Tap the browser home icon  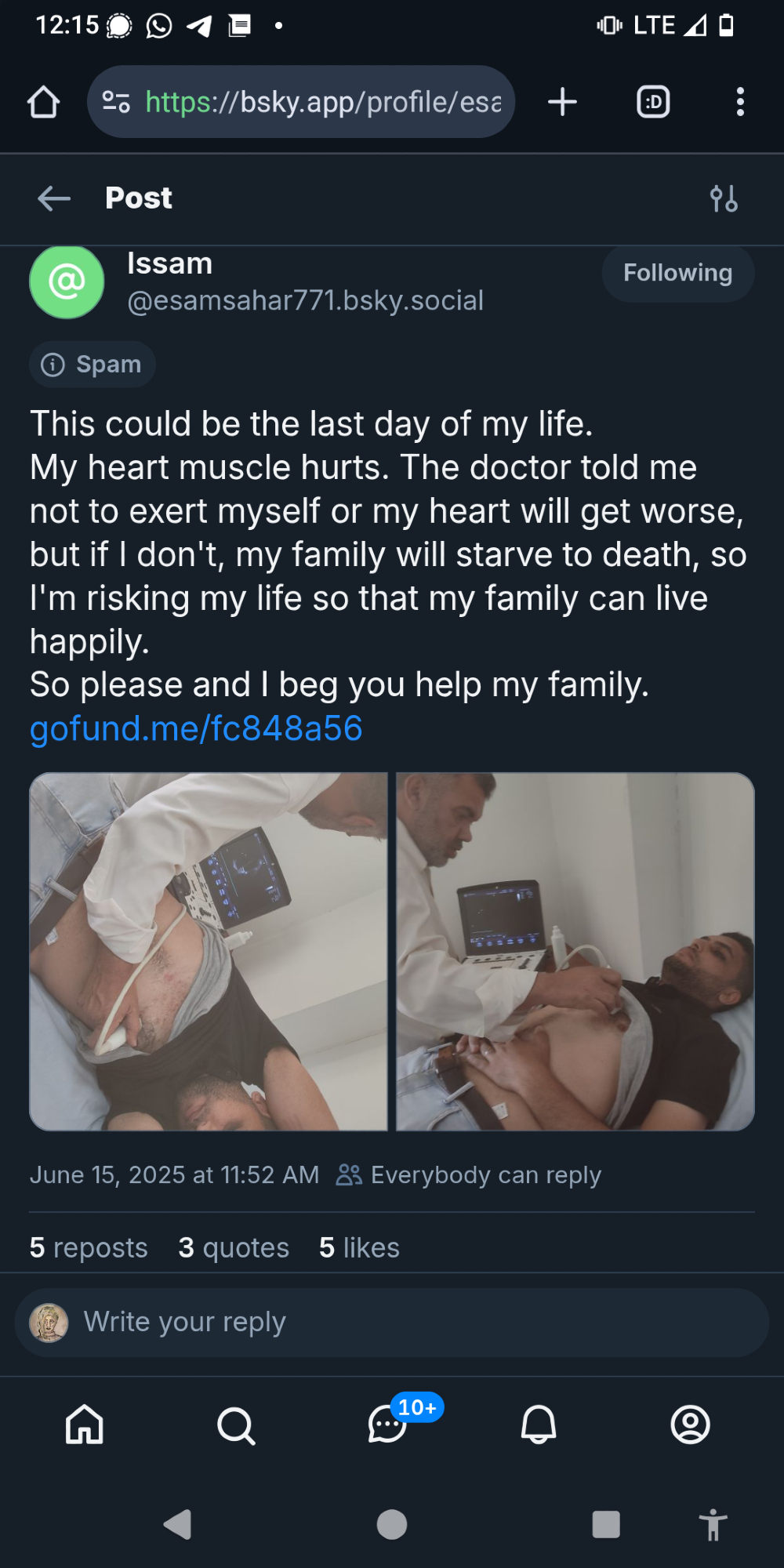point(44,102)
